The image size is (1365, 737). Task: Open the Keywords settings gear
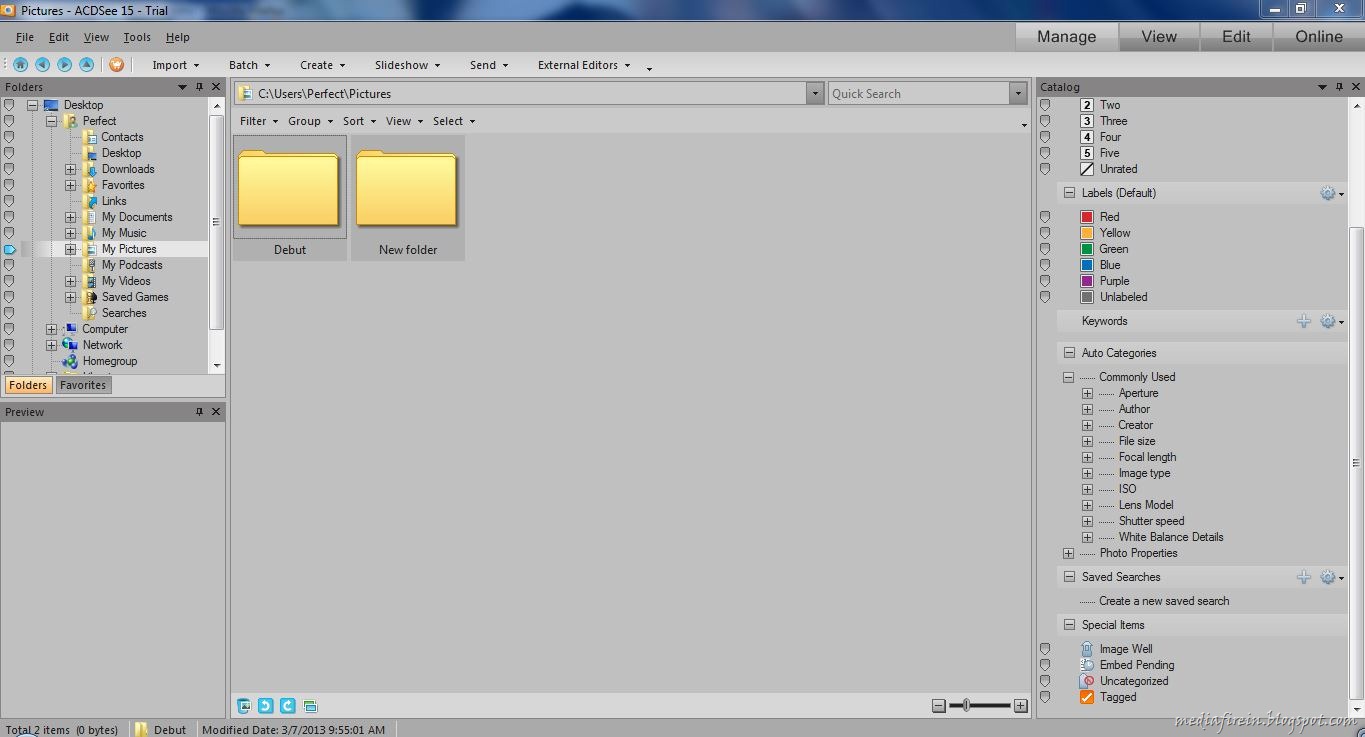coord(1331,322)
